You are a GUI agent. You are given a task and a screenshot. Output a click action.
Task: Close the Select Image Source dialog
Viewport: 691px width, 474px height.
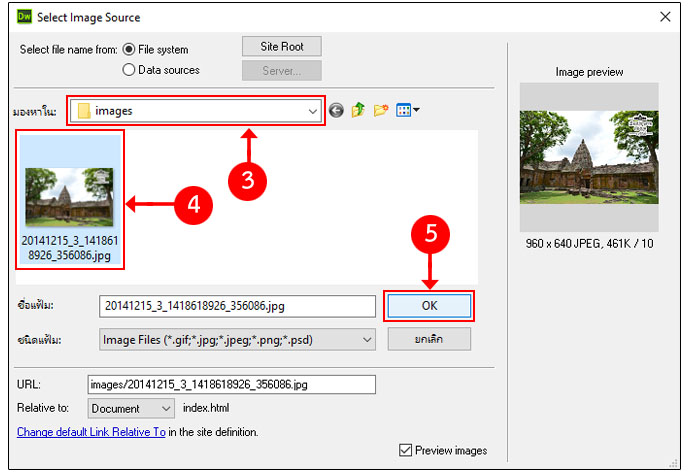(x=665, y=16)
